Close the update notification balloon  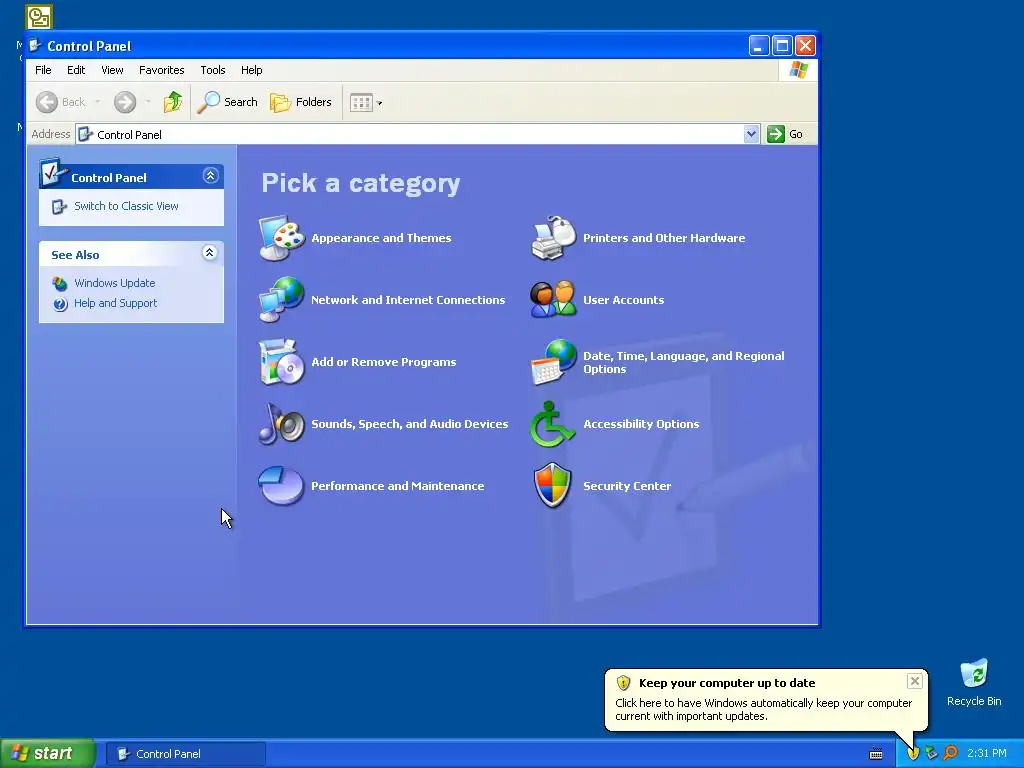pyautogui.click(x=914, y=681)
